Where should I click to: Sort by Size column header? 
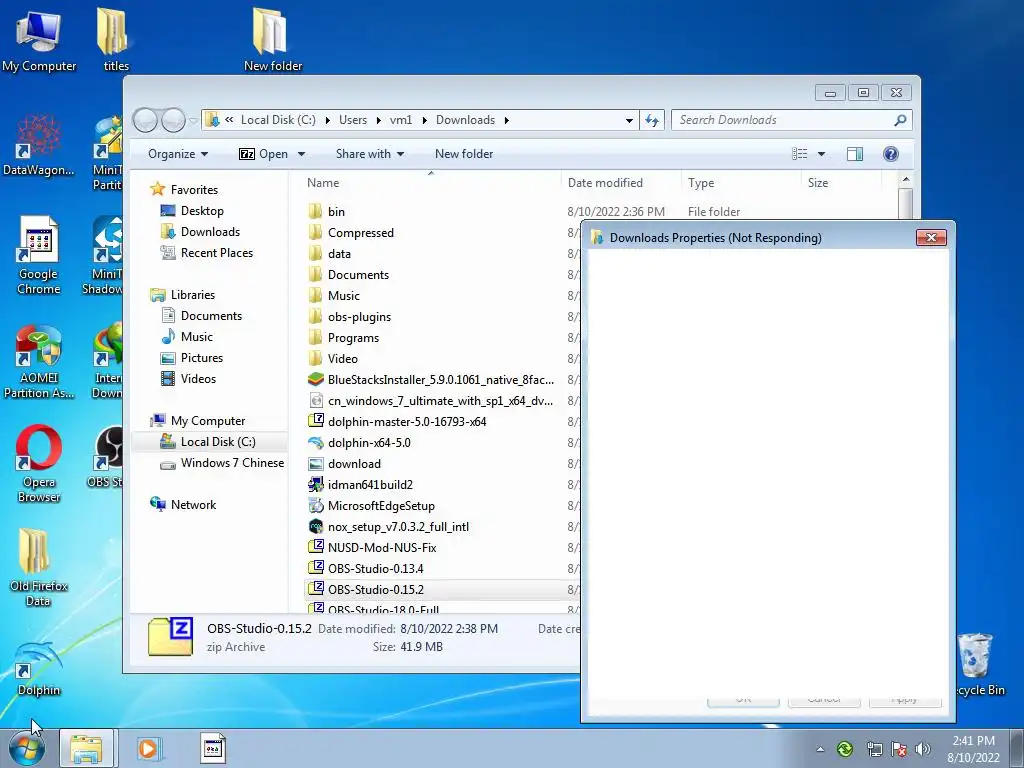click(842, 183)
